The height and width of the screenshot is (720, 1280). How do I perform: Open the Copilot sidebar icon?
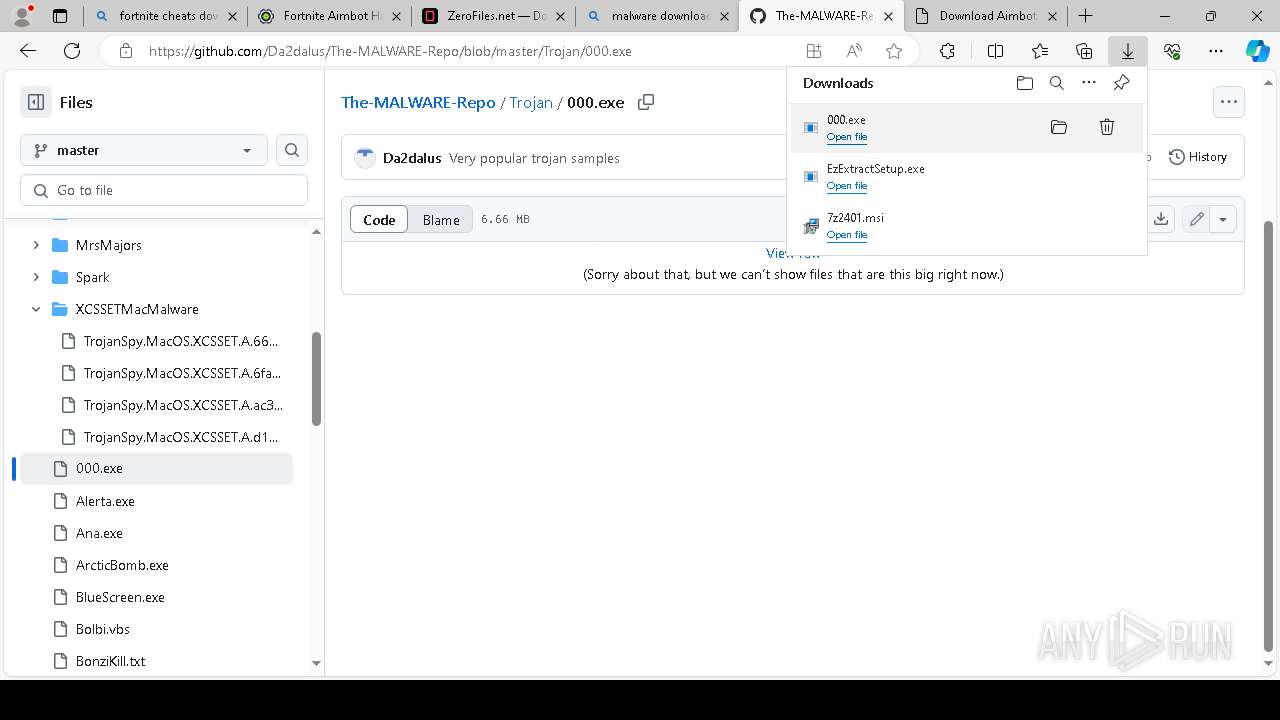coord(1257,51)
